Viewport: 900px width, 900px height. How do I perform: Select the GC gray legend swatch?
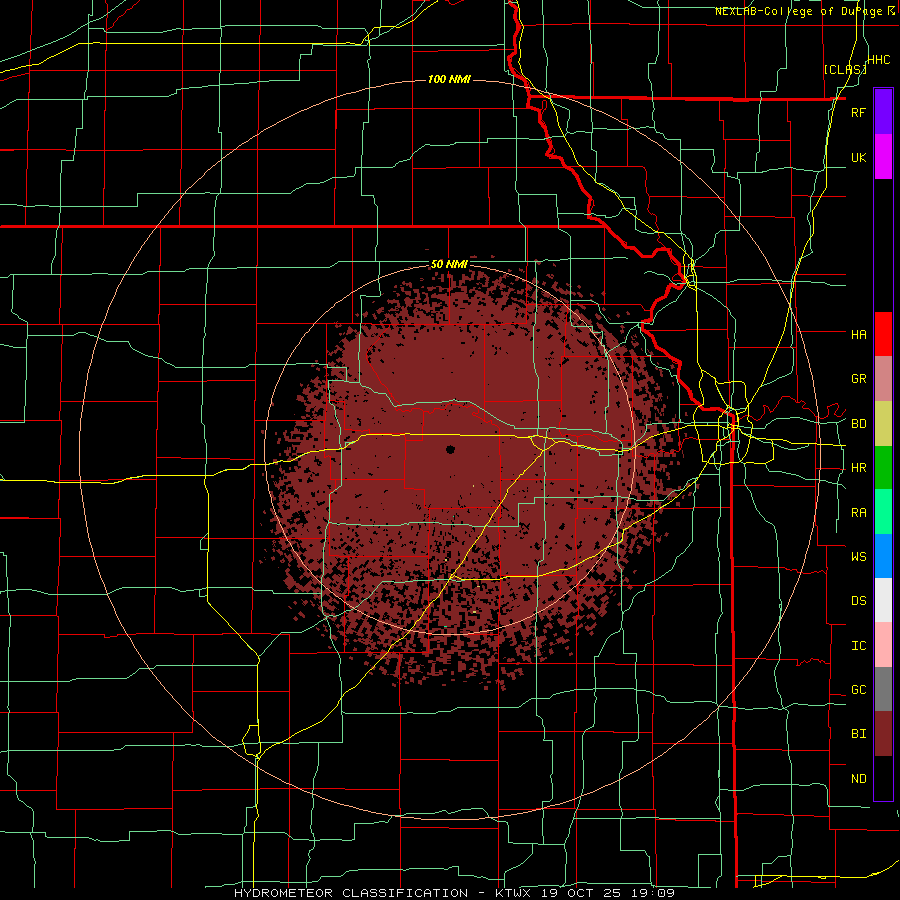click(x=883, y=689)
